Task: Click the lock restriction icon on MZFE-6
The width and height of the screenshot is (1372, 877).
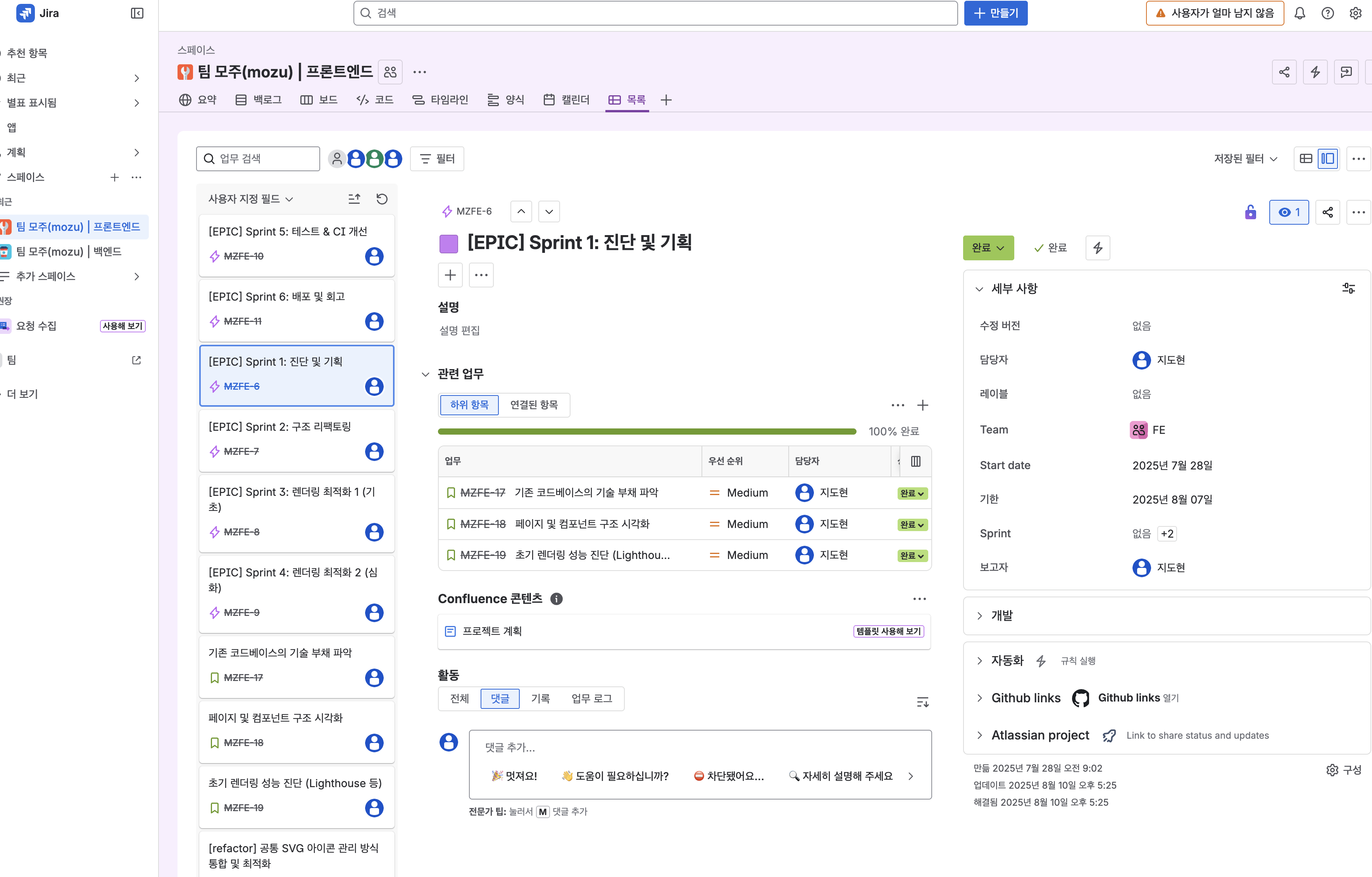Action: point(1250,212)
